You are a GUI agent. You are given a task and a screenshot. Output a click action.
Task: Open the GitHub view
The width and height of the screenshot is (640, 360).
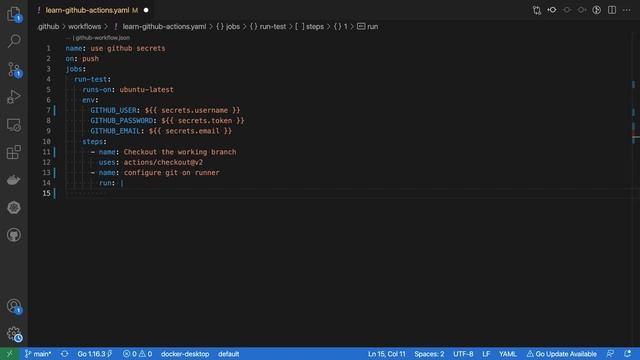[x=14, y=235]
